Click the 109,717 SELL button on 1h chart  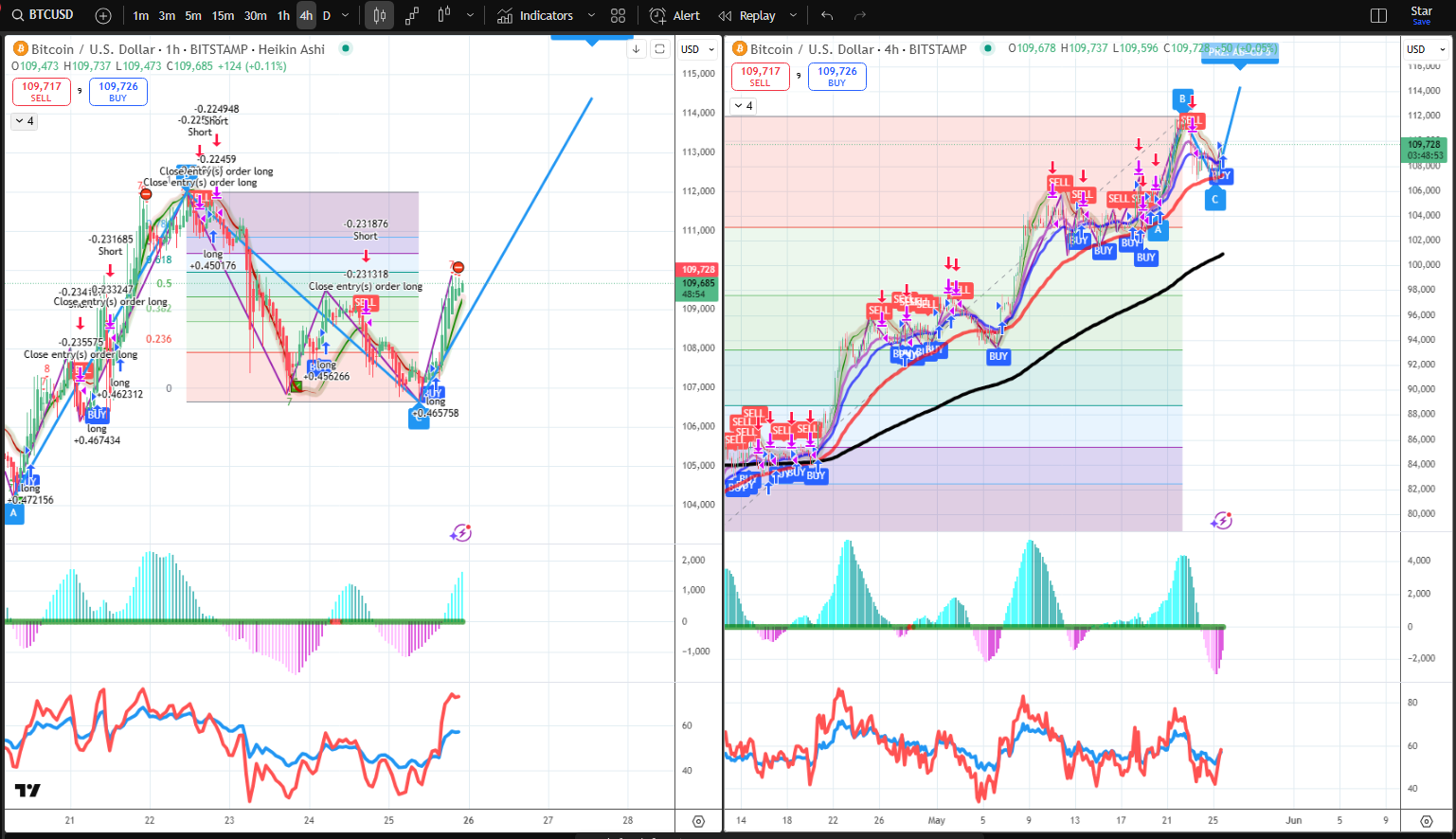click(x=42, y=91)
